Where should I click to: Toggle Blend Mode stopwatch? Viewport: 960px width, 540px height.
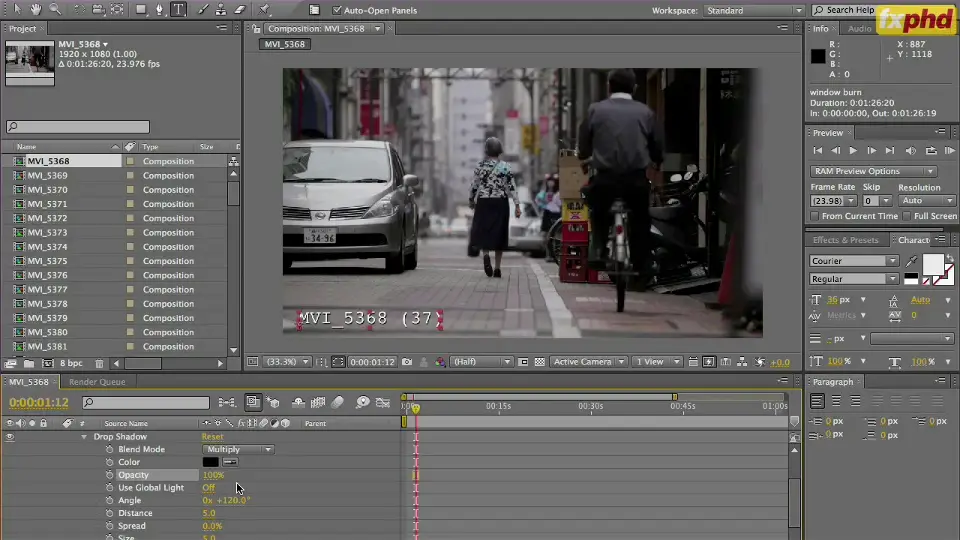[110, 449]
